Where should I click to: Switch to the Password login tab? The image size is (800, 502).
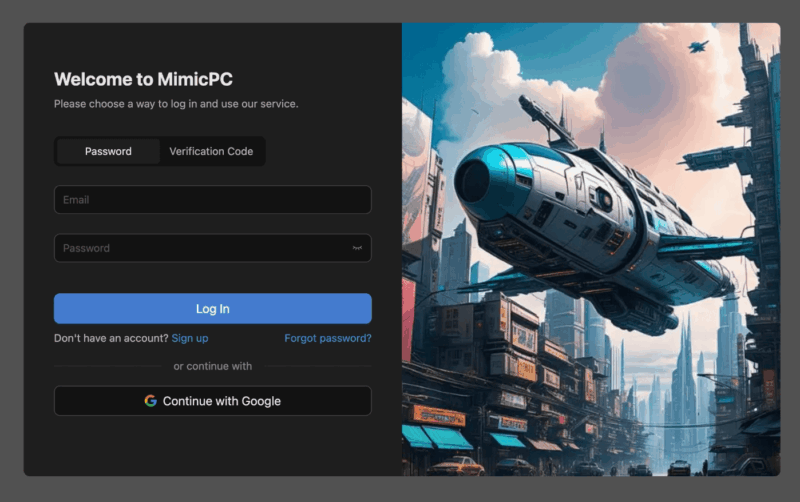coord(108,152)
